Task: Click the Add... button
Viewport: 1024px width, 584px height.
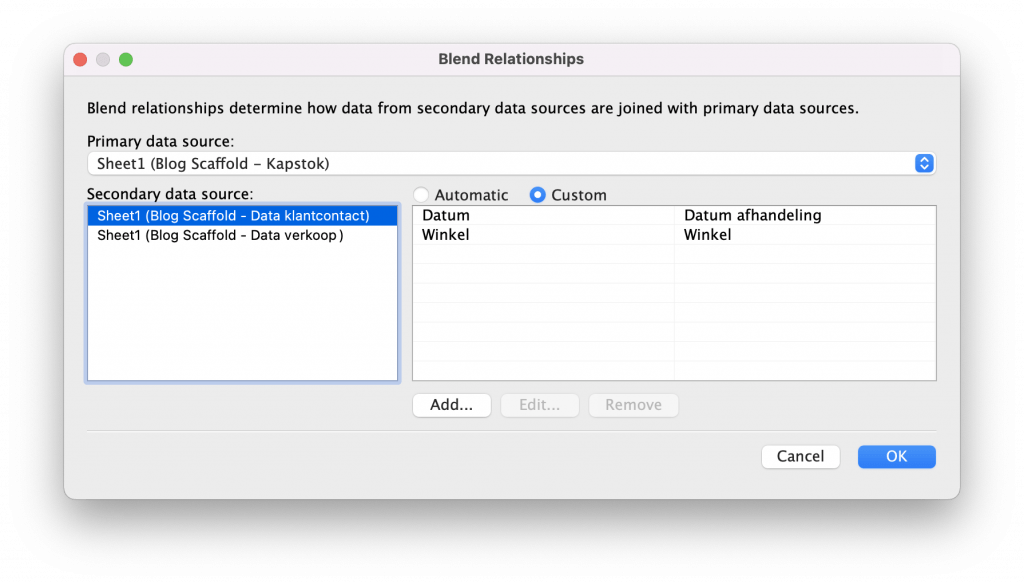Action: click(x=451, y=405)
